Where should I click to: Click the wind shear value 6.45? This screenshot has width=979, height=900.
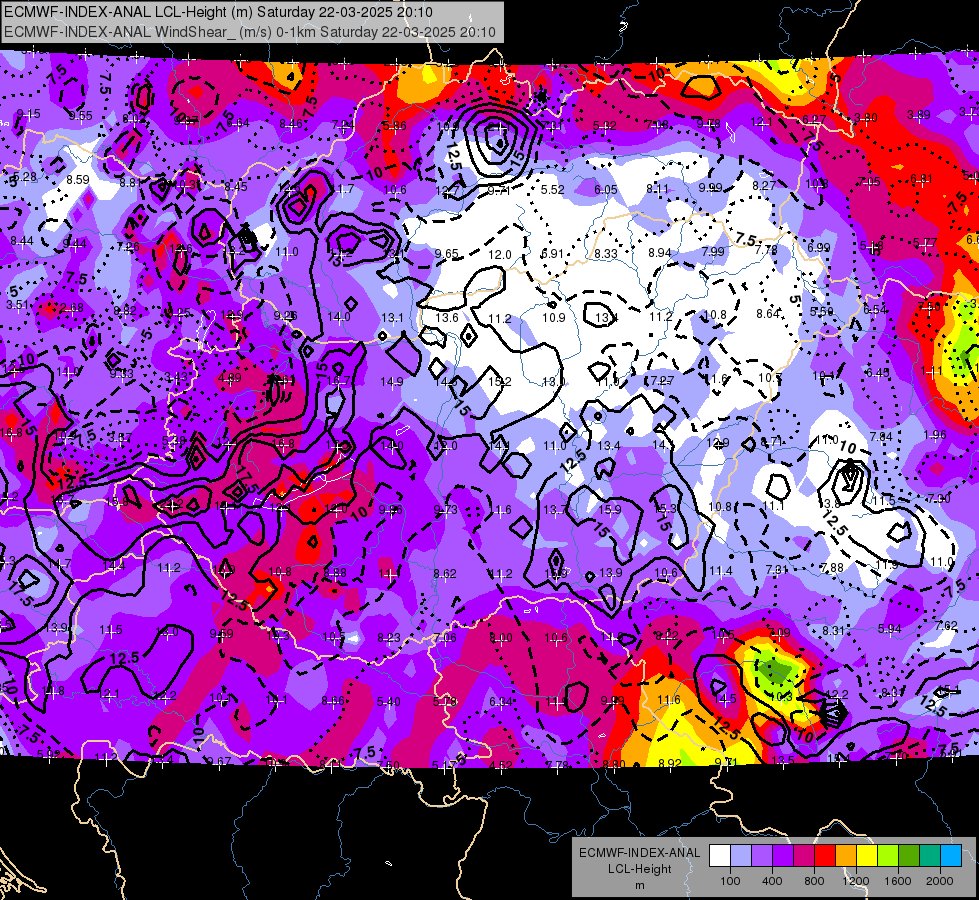click(877, 372)
